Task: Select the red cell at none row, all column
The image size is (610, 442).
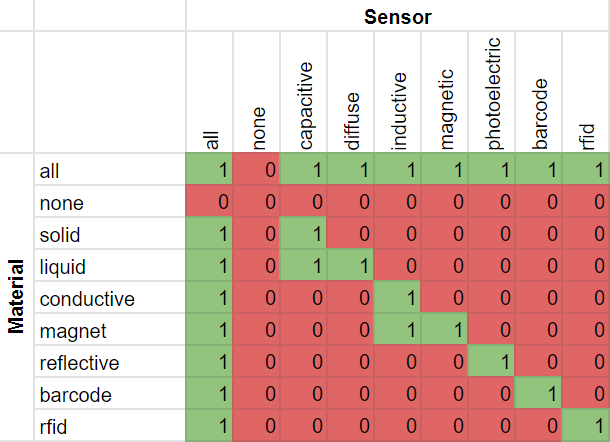Action: pos(210,203)
